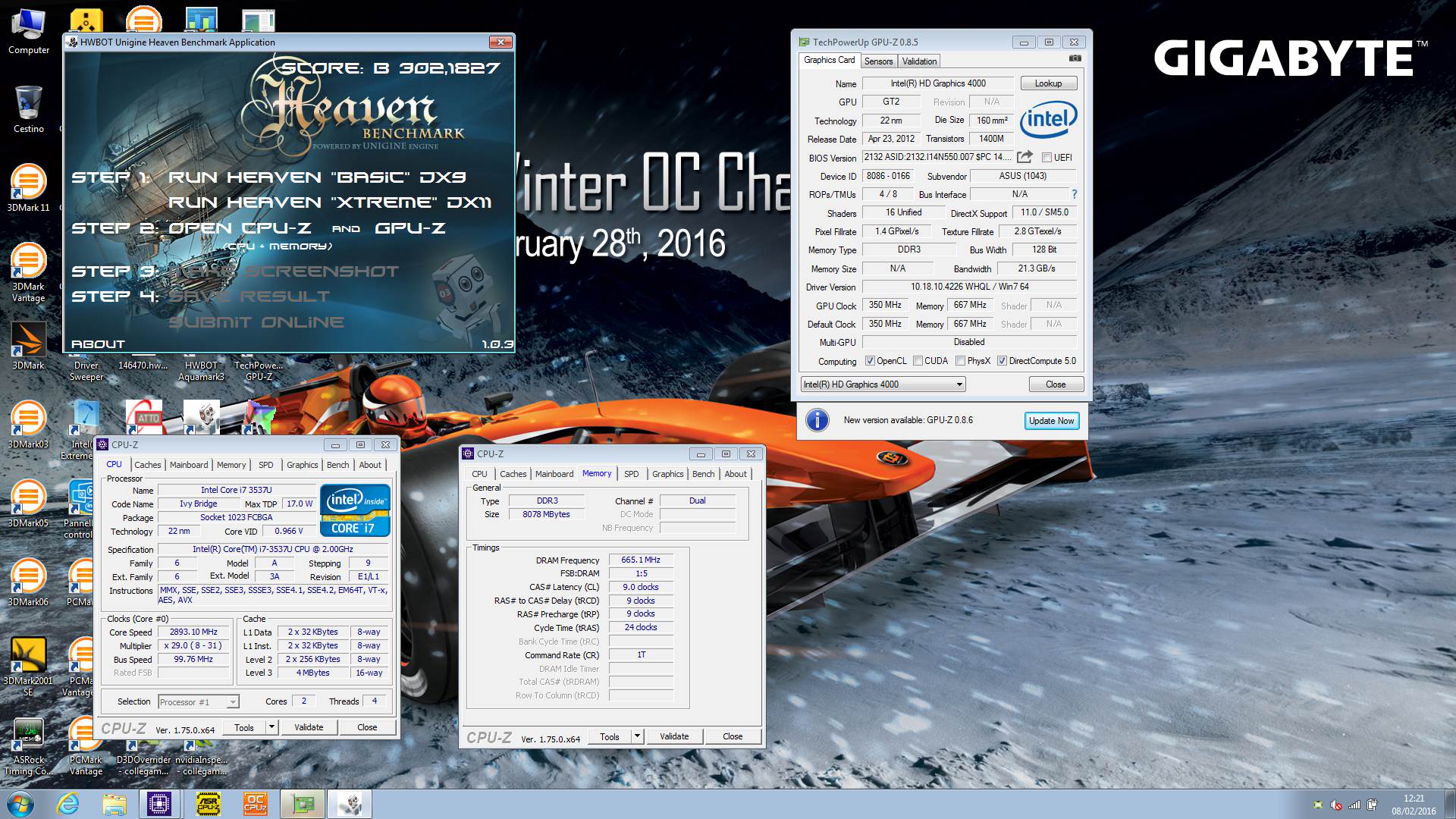Click RUN HEAVEN "XTREME" DX11

click(329, 202)
